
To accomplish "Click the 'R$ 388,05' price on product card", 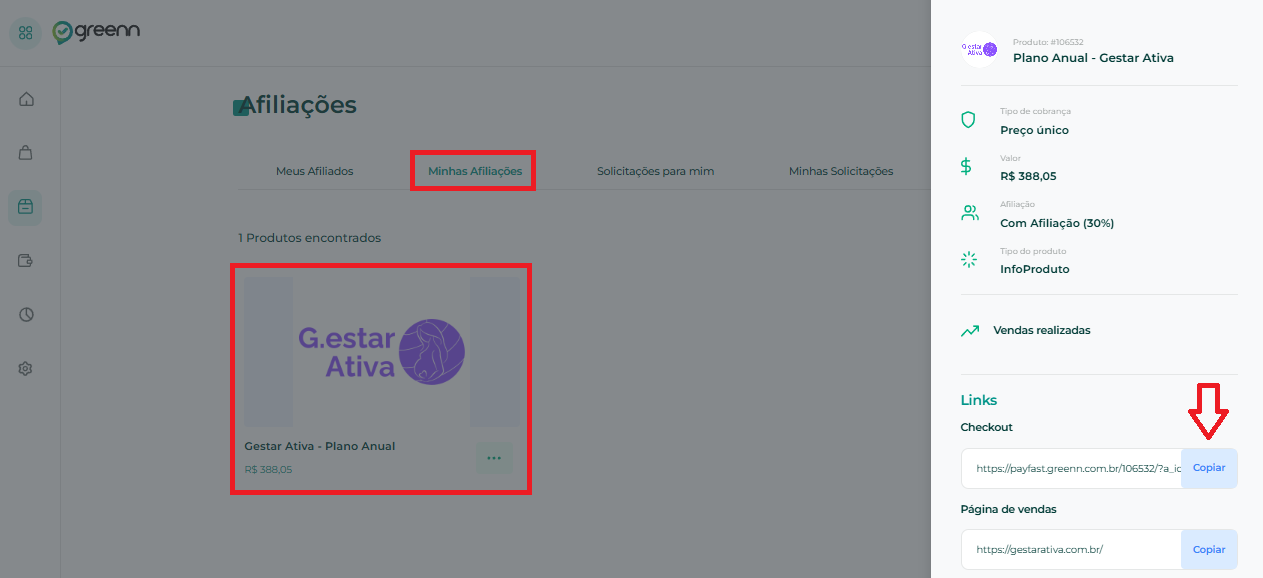I will pos(268,469).
